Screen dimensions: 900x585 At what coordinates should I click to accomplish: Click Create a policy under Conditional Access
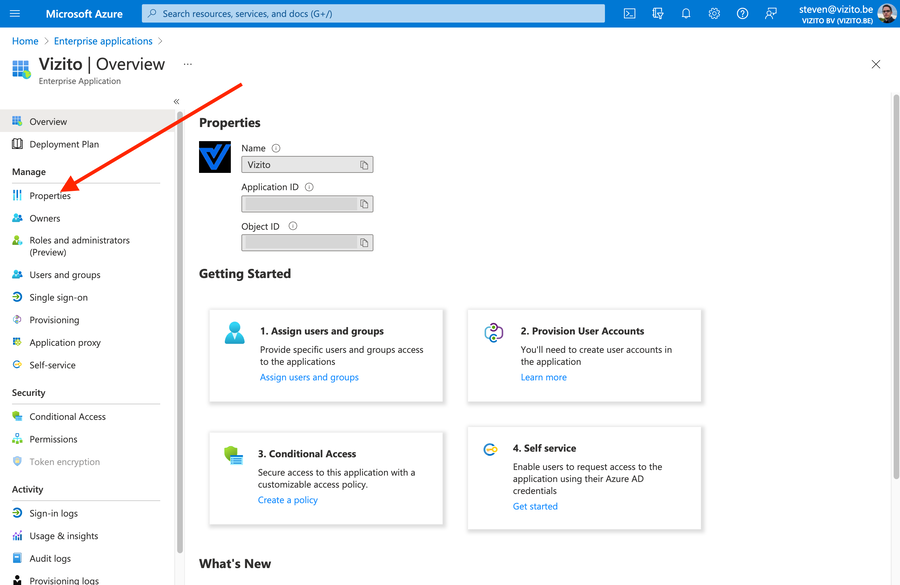(x=287, y=499)
